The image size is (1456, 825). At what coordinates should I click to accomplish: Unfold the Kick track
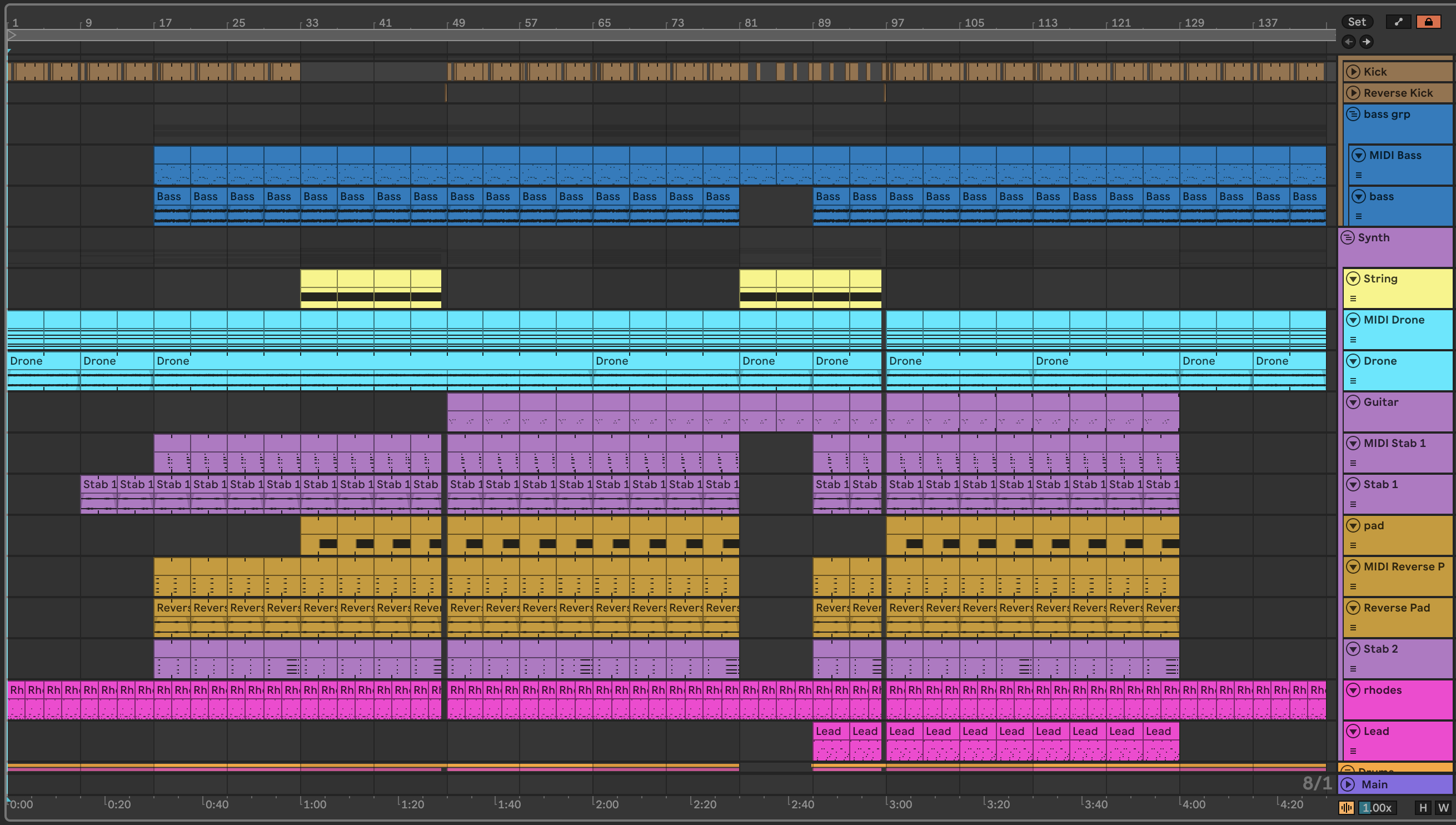coord(1353,71)
